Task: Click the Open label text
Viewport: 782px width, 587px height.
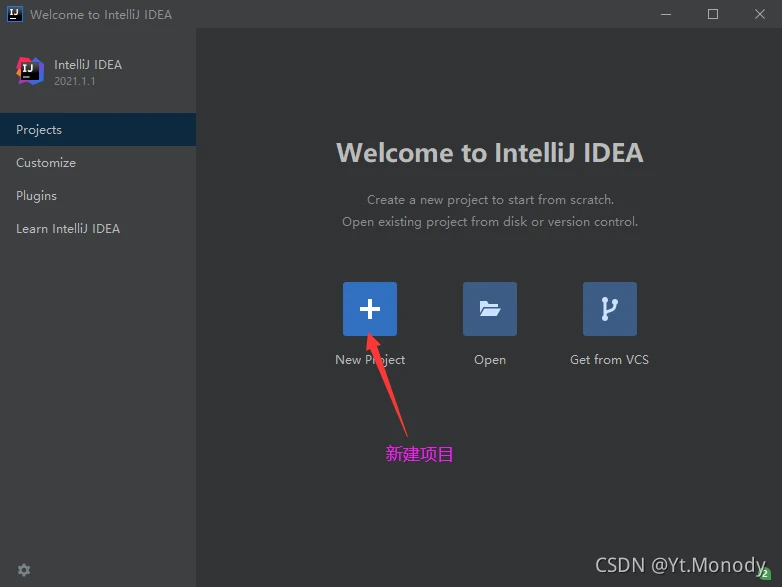Action: coord(490,360)
